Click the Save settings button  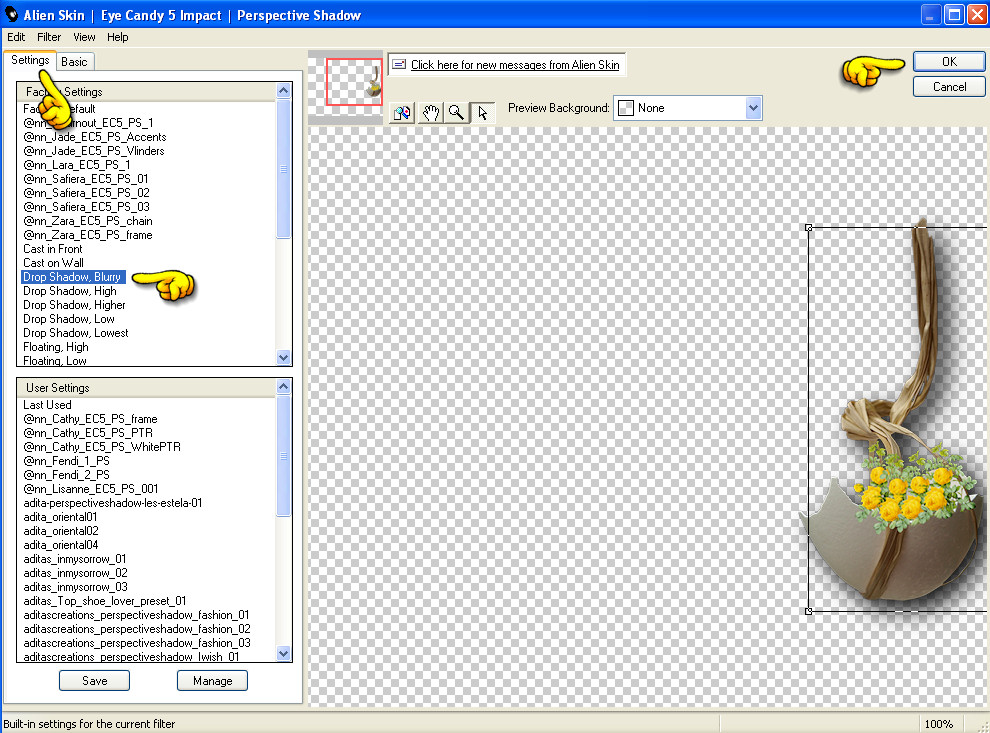pyautogui.click(x=95, y=681)
